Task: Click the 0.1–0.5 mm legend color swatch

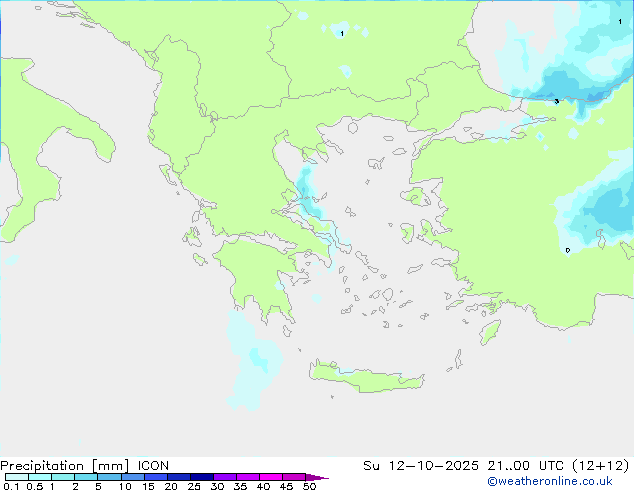Action: tap(17, 477)
